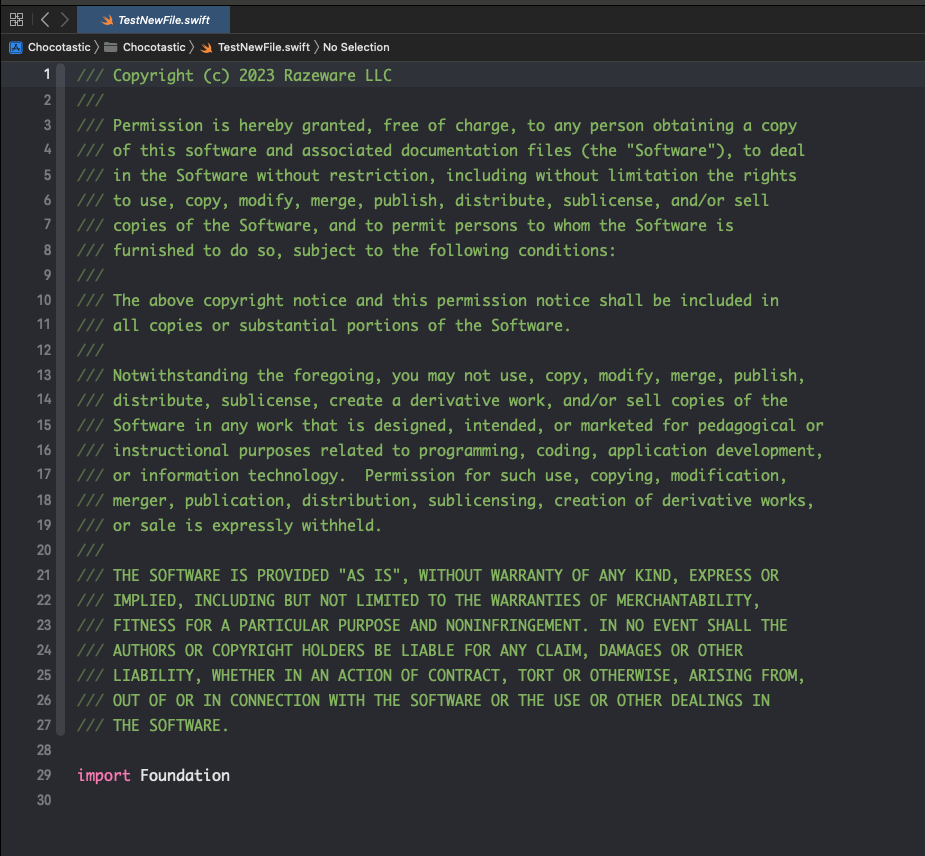The image size is (925, 856).
Task: Click 'or sale is expressly withheld.' text
Action: pos(247,526)
